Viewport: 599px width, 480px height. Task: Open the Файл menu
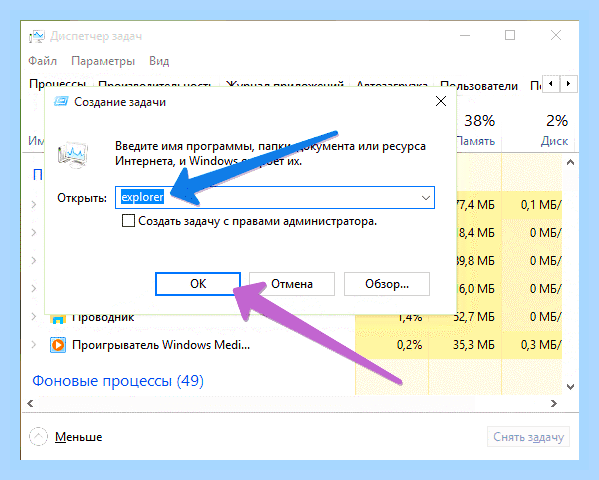tap(42, 61)
